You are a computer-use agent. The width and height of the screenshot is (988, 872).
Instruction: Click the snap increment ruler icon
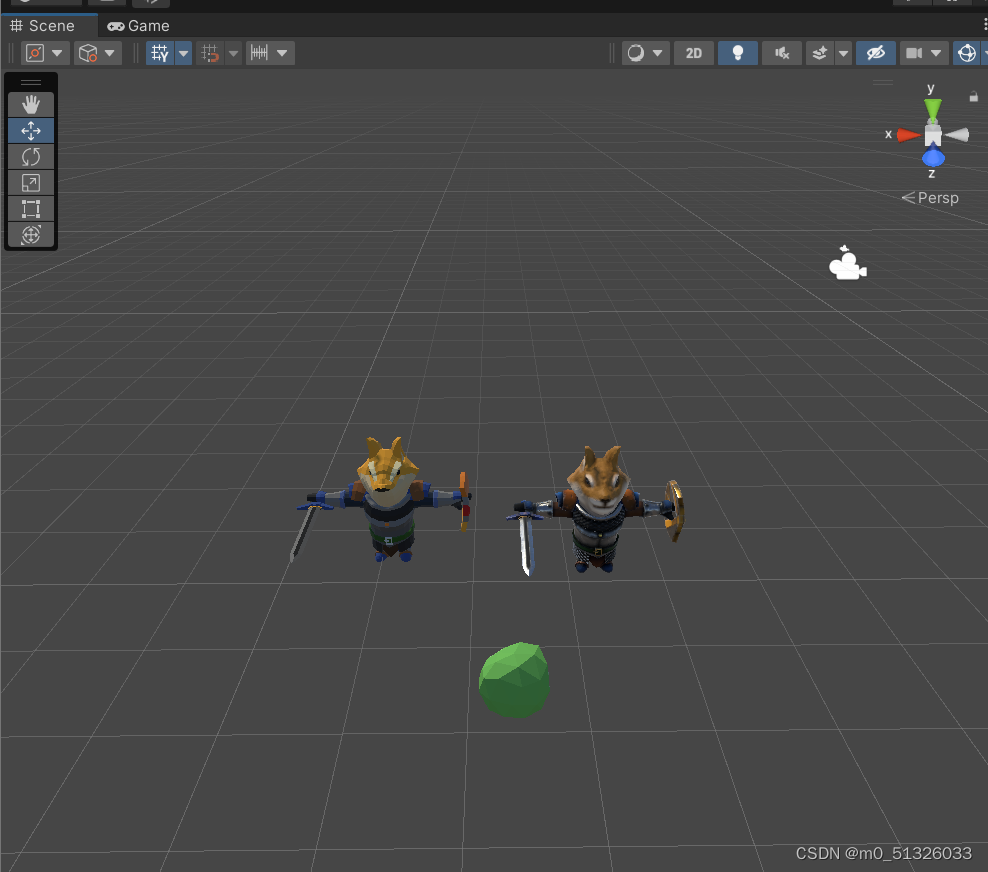pyautogui.click(x=259, y=53)
